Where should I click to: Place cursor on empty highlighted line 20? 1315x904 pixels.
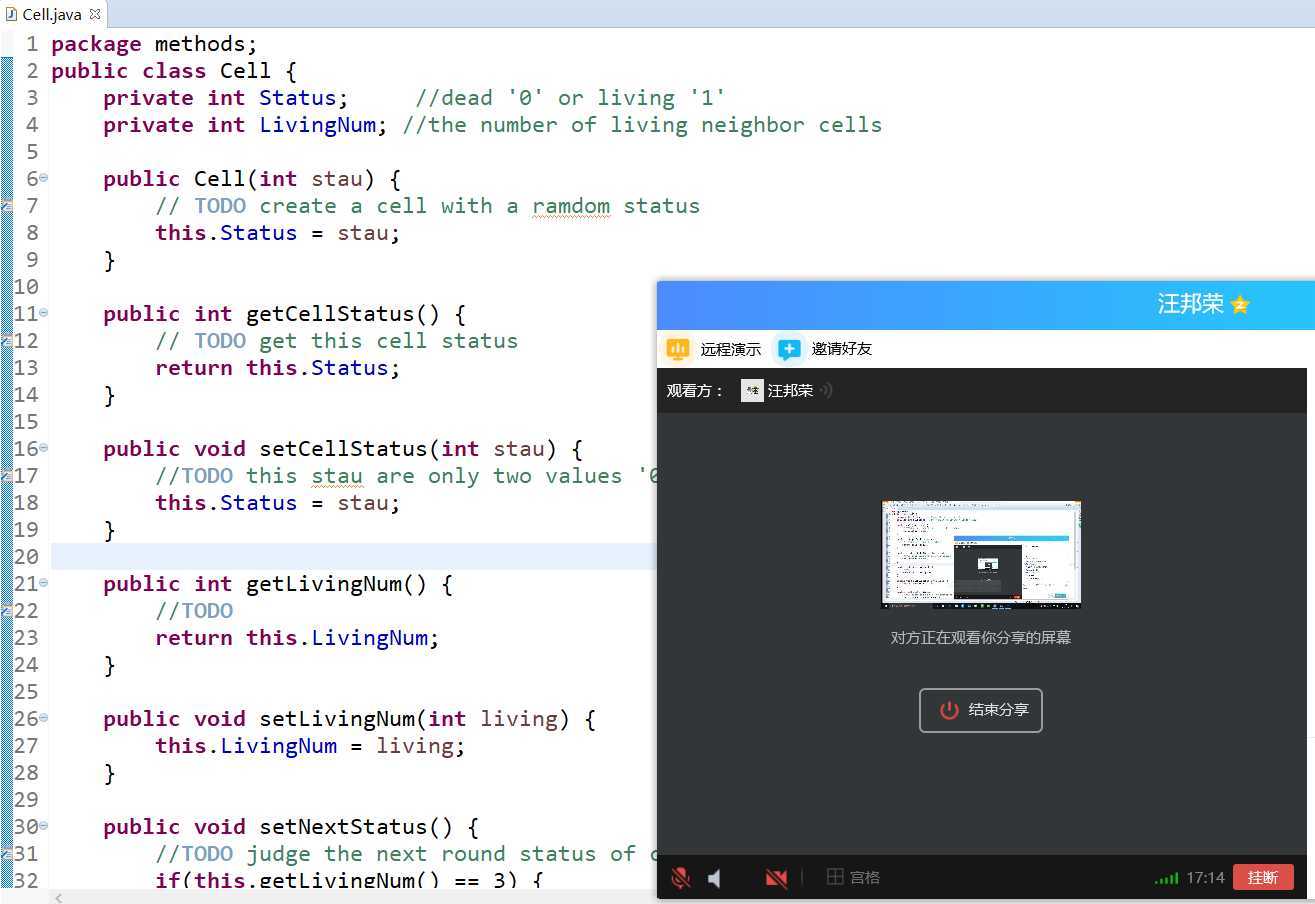(350, 557)
